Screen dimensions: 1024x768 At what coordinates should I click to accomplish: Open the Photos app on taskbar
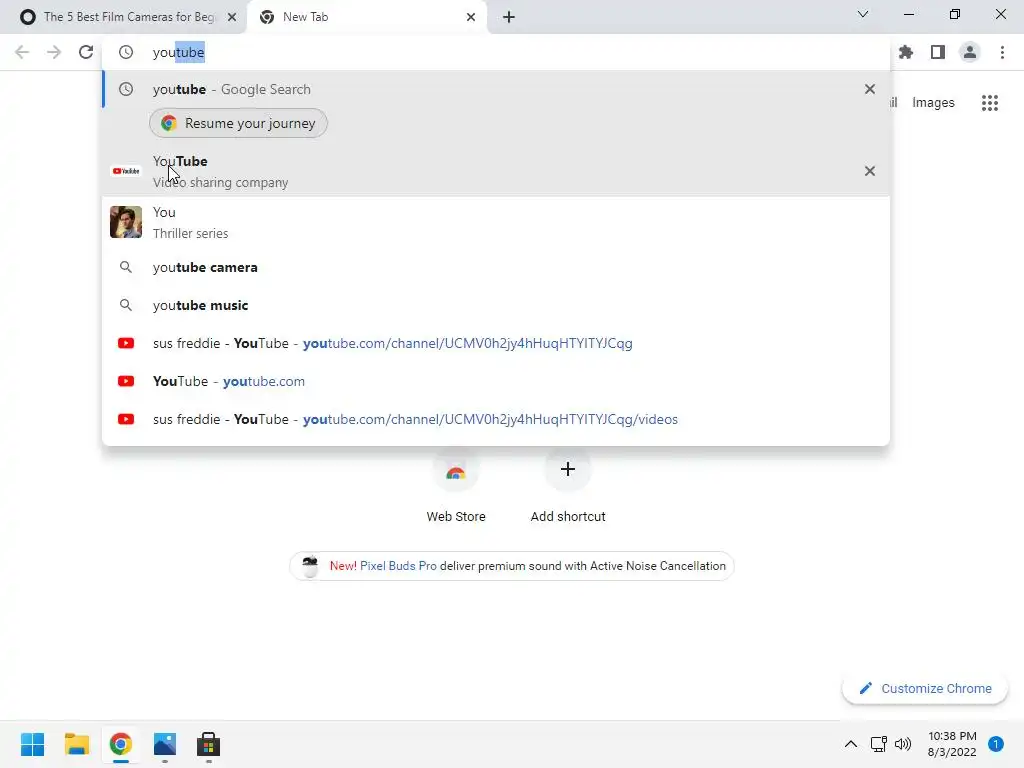tap(165, 744)
